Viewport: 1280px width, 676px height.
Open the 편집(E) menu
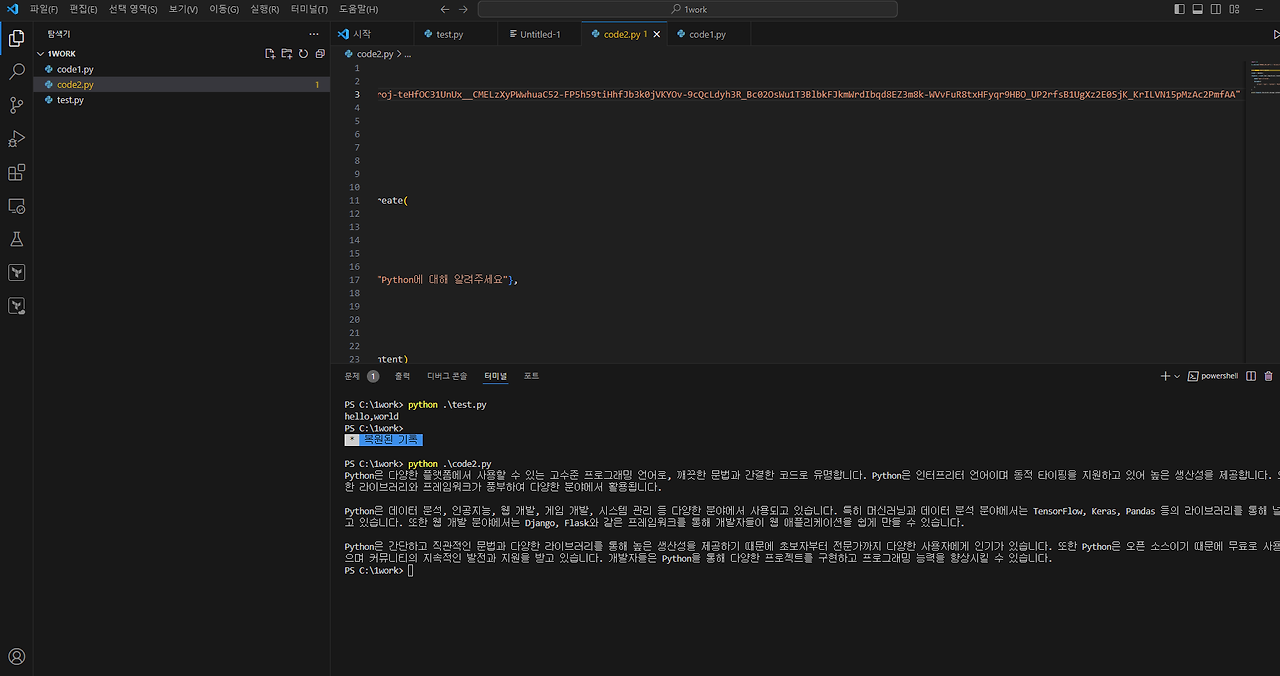(x=84, y=9)
